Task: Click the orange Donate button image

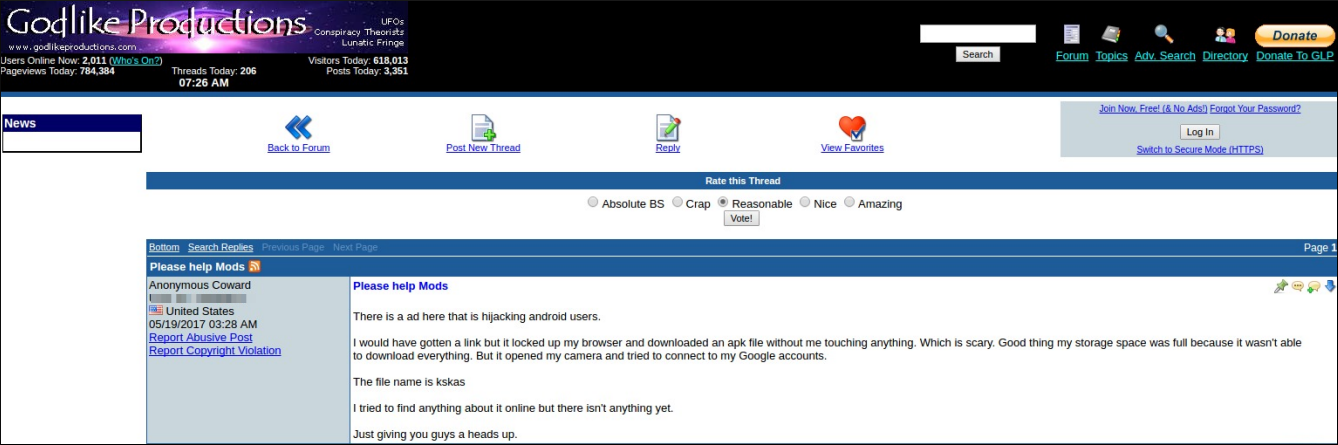Action: [1294, 36]
